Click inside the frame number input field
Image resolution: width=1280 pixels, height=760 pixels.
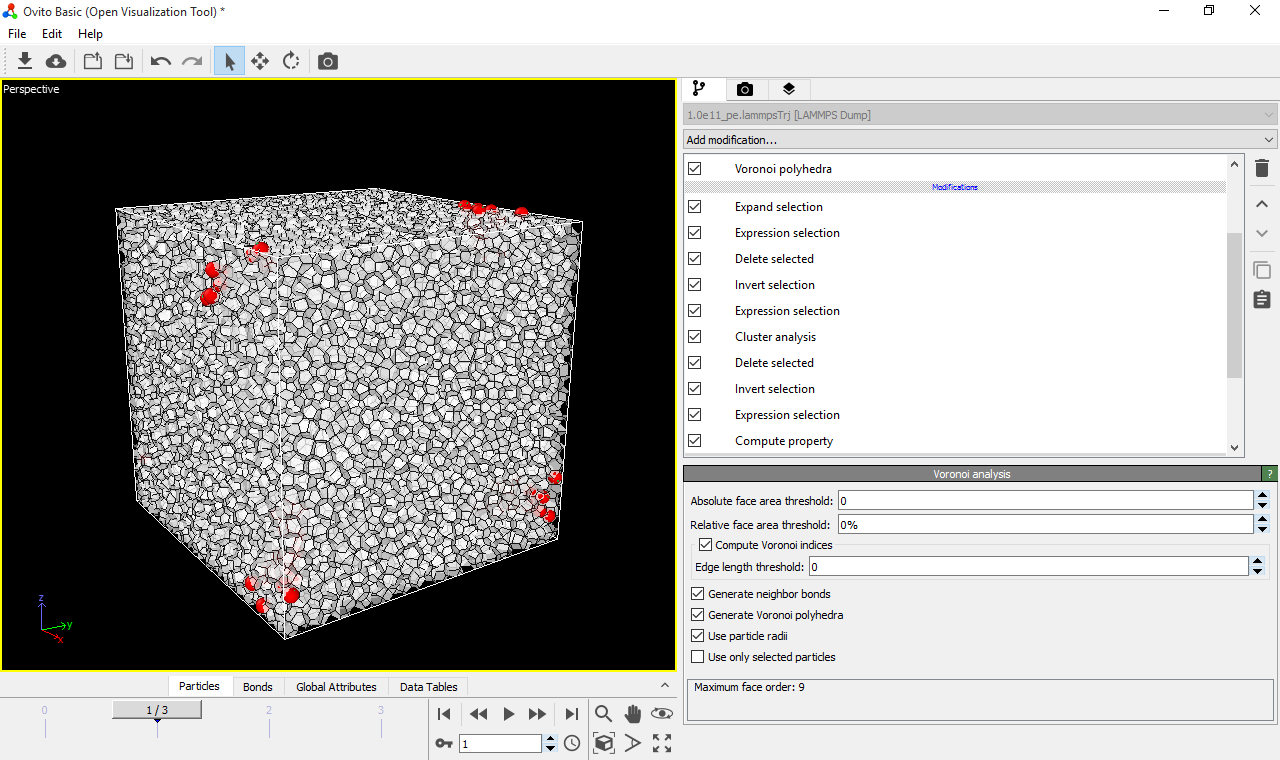[x=502, y=743]
